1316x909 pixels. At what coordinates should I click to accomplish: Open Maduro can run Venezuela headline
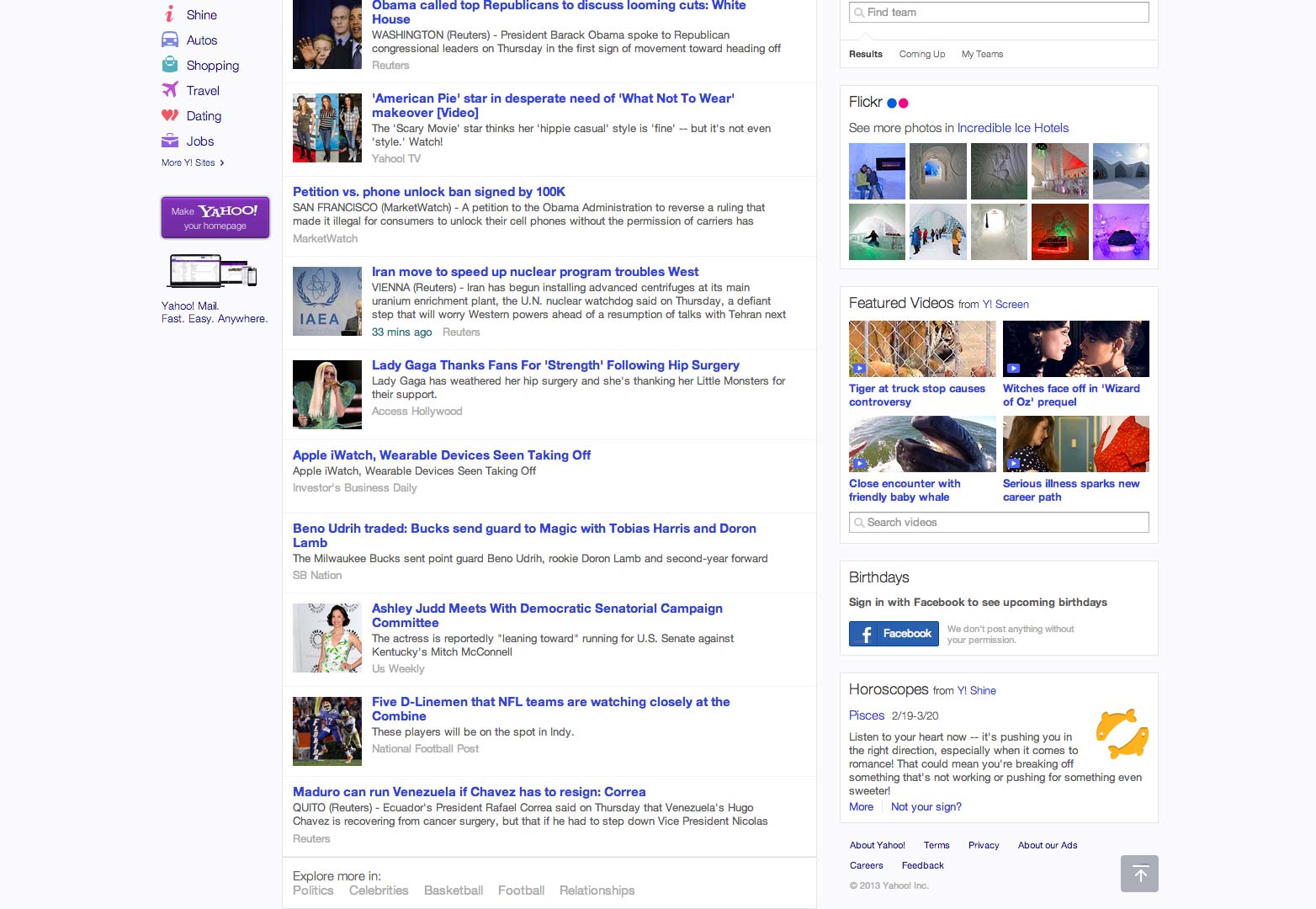[x=470, y=792]
